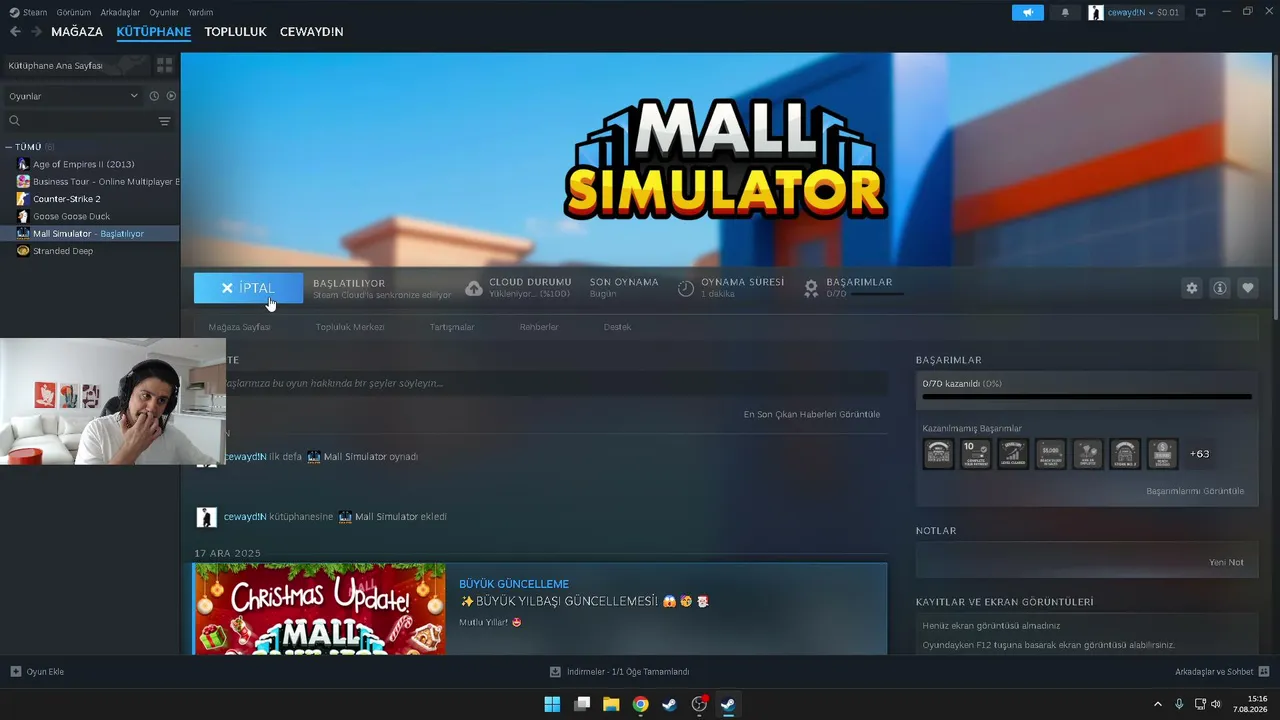
Task: Open the Destek link
Action: coord(617,327)
